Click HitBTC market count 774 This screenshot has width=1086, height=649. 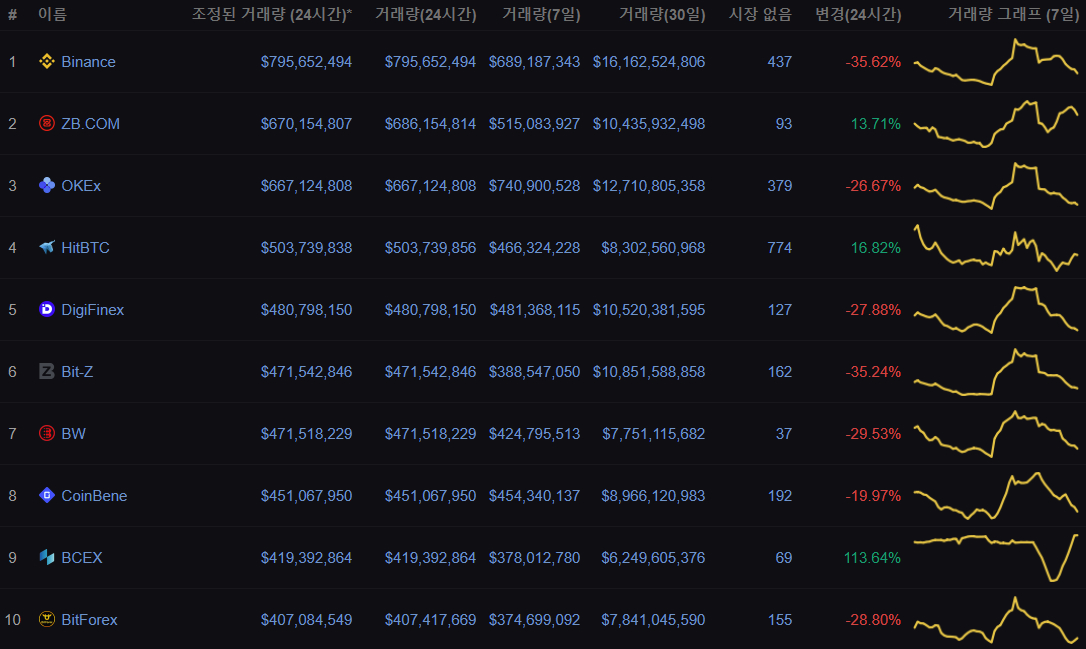click(x=779, y=247)
